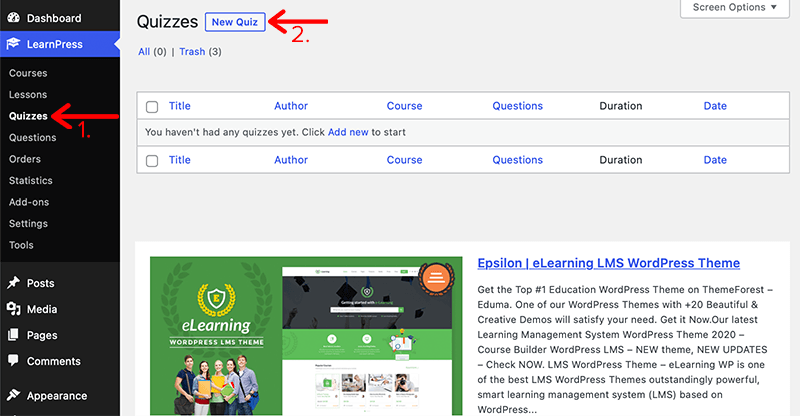Open the Pages menu
The width and height of the screenshot is (800, 416).
[60, 335]
